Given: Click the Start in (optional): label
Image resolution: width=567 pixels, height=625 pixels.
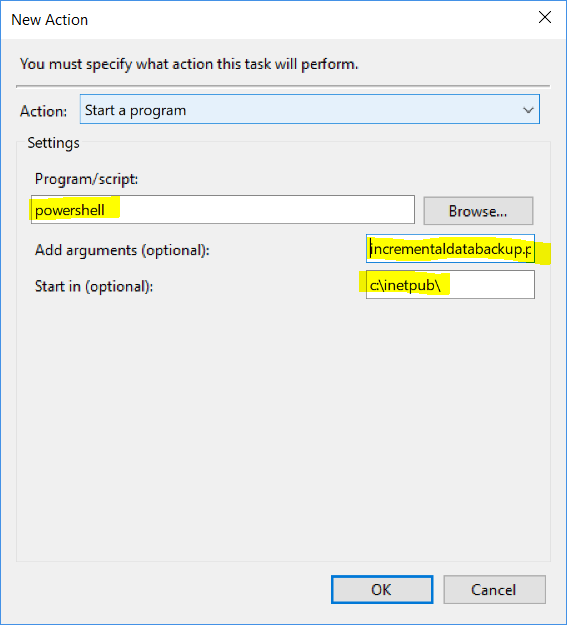Looking at the screenshot, I should click(x=94, y=287).
